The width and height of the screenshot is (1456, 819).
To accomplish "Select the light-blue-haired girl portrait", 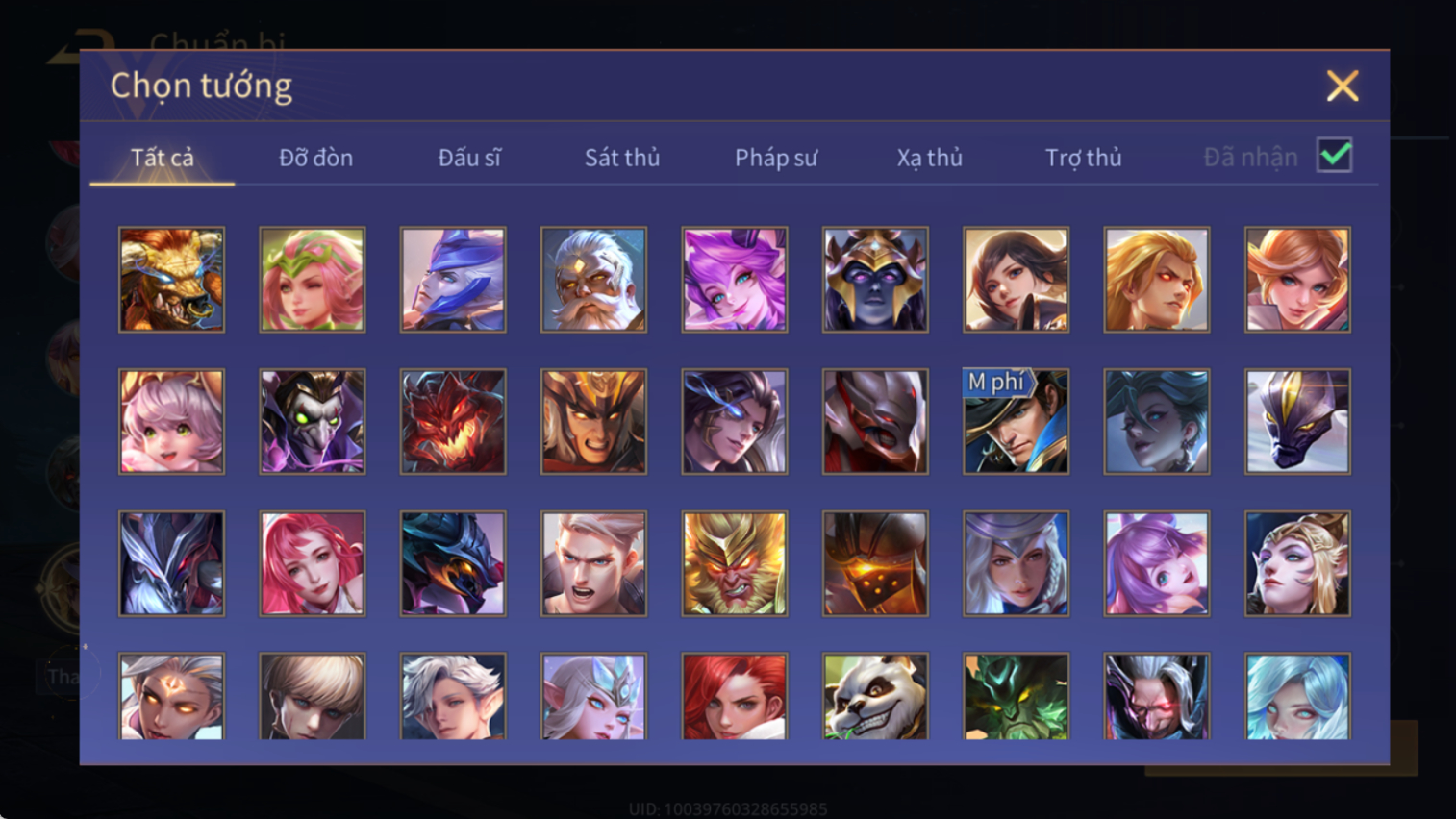I will pos(1297,696).
